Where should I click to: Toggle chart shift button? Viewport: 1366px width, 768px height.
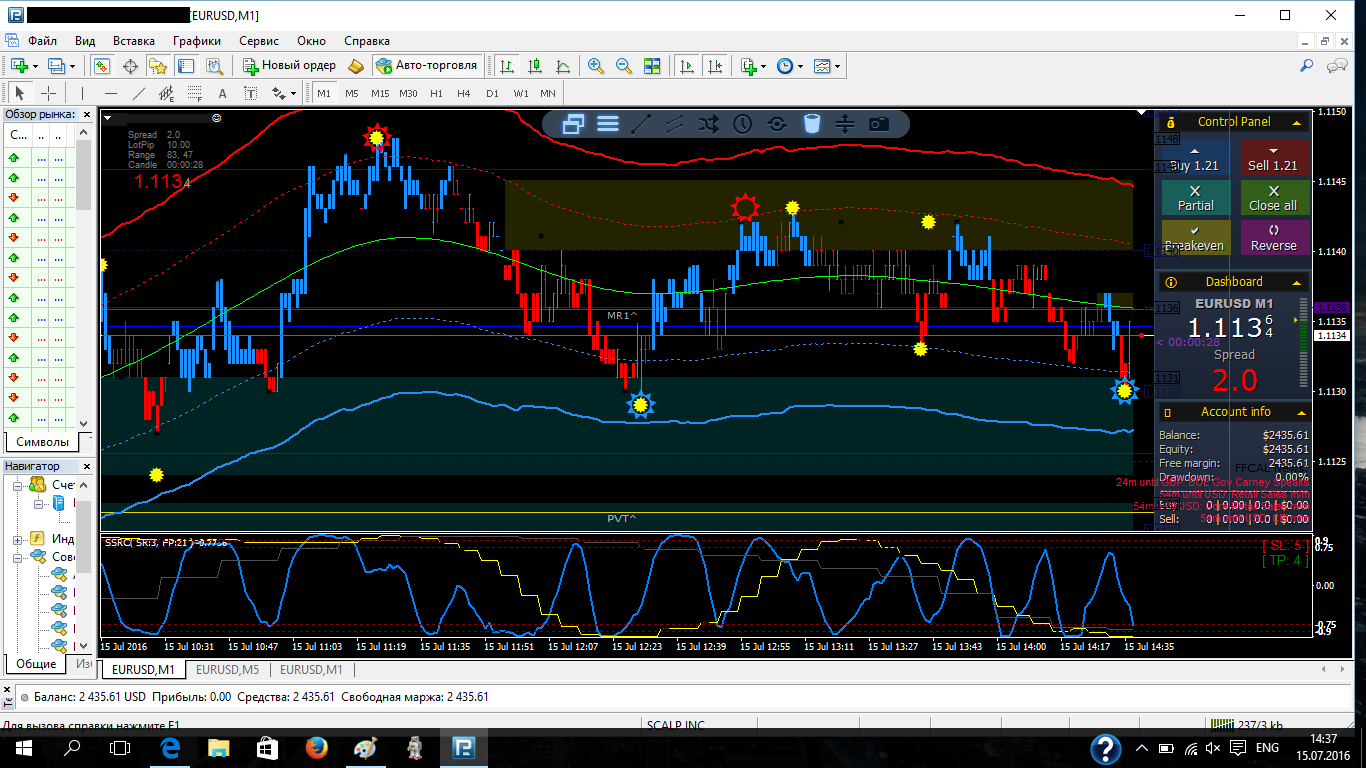pyautogui.click(x=715, y=66)
